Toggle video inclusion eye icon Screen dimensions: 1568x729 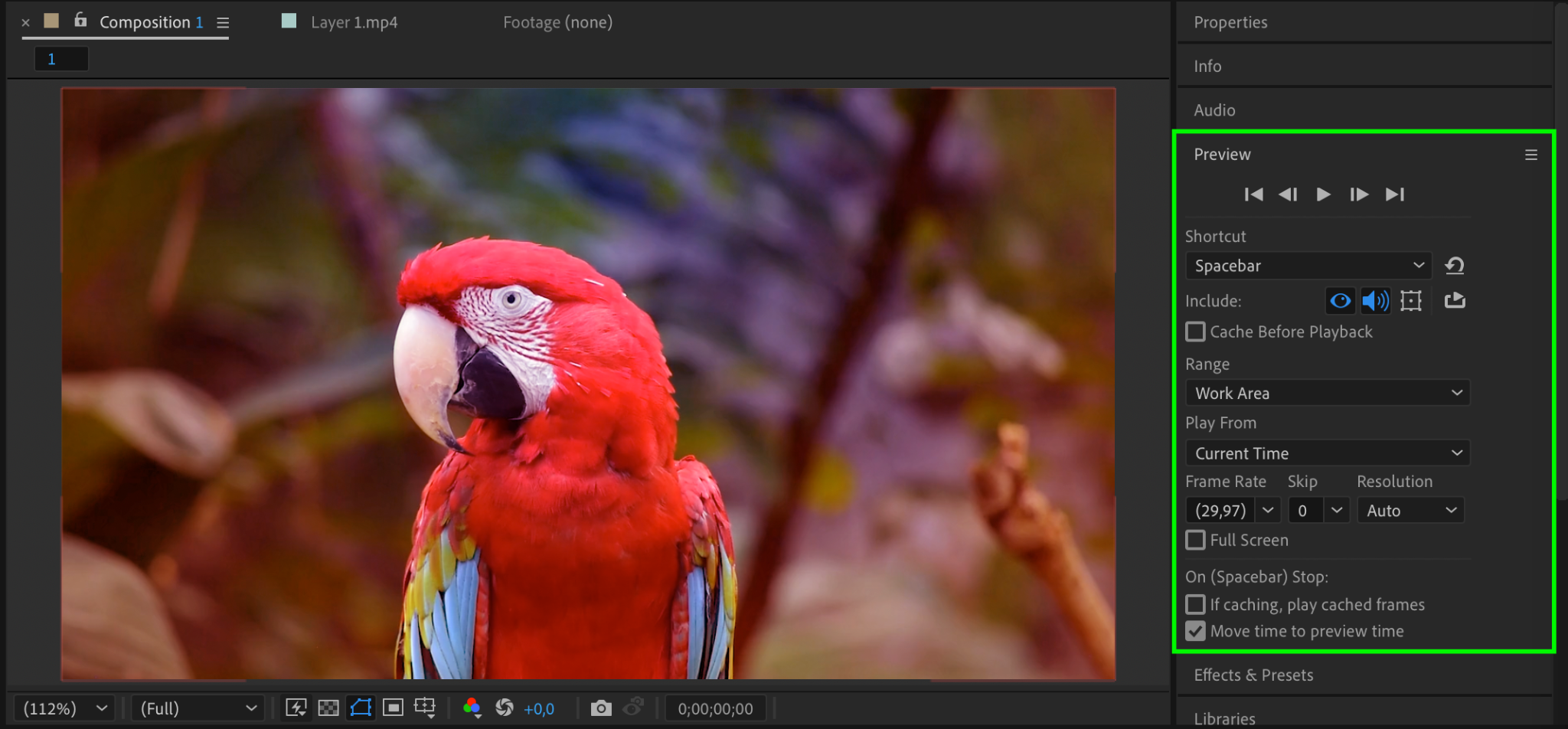click(1340, 301)
